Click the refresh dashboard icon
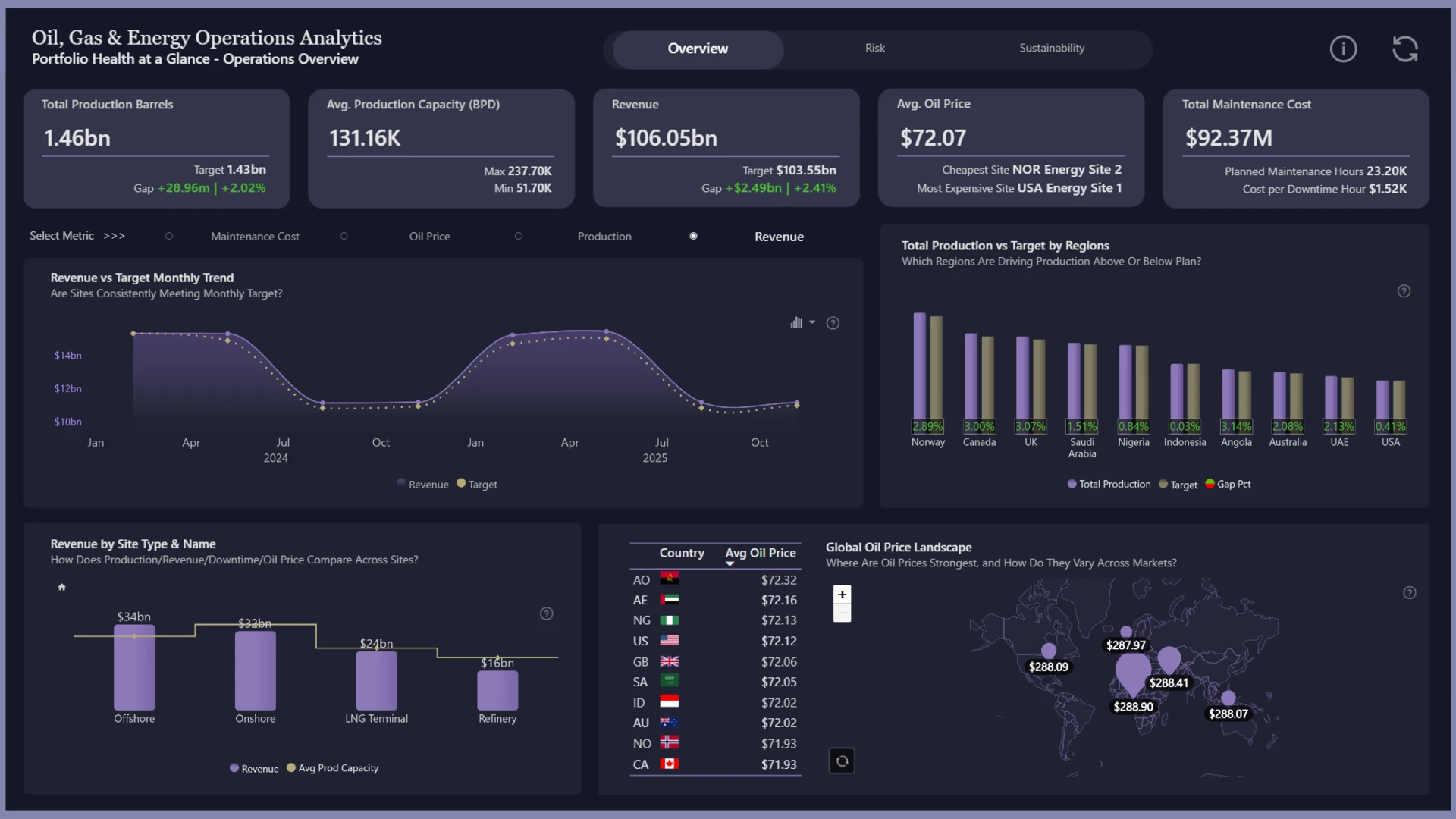Screen dimensions: 1456x819 [x=1405, y=49]
